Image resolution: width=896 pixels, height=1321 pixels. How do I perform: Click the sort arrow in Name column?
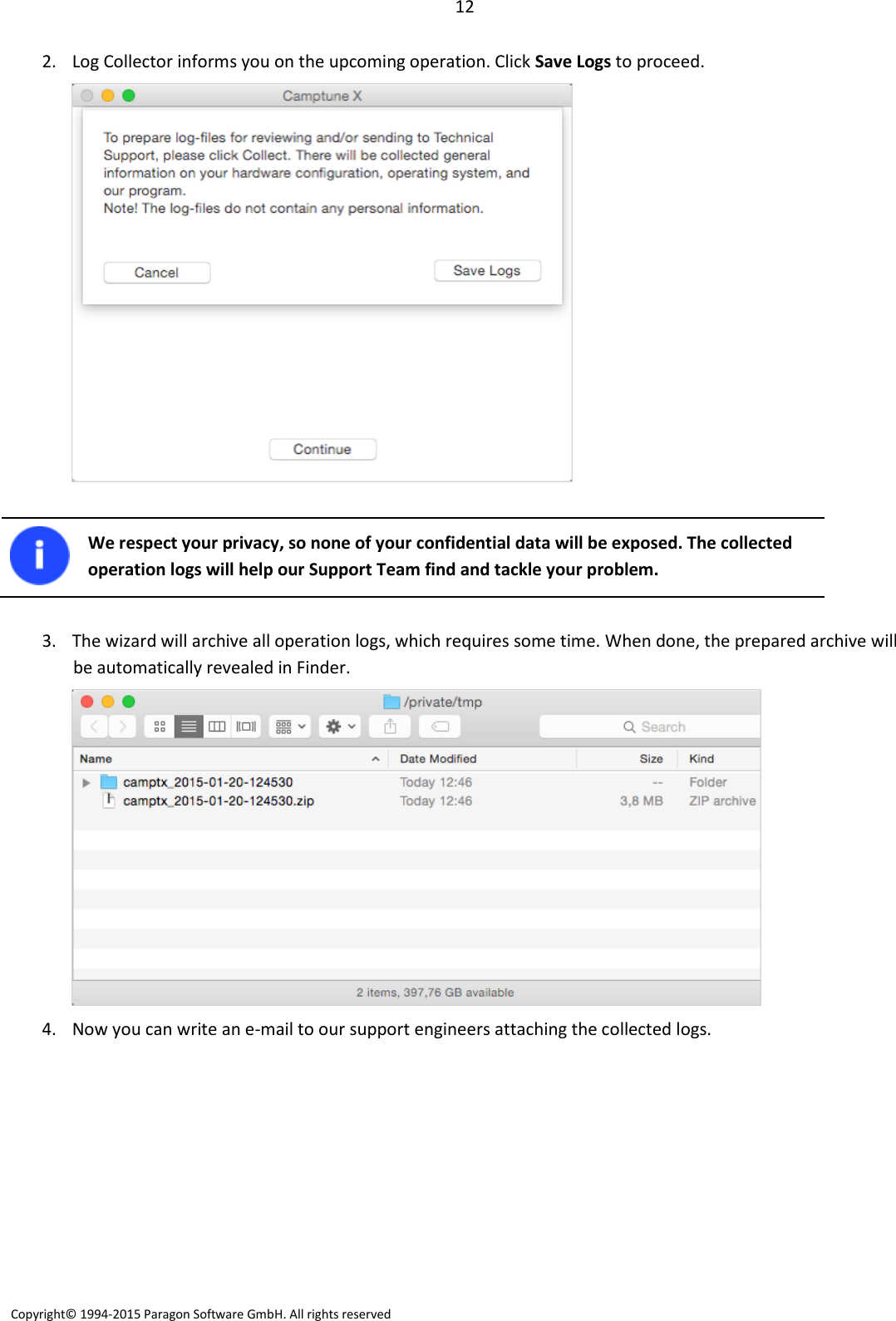pyautogui.click(x=376, y=759)
